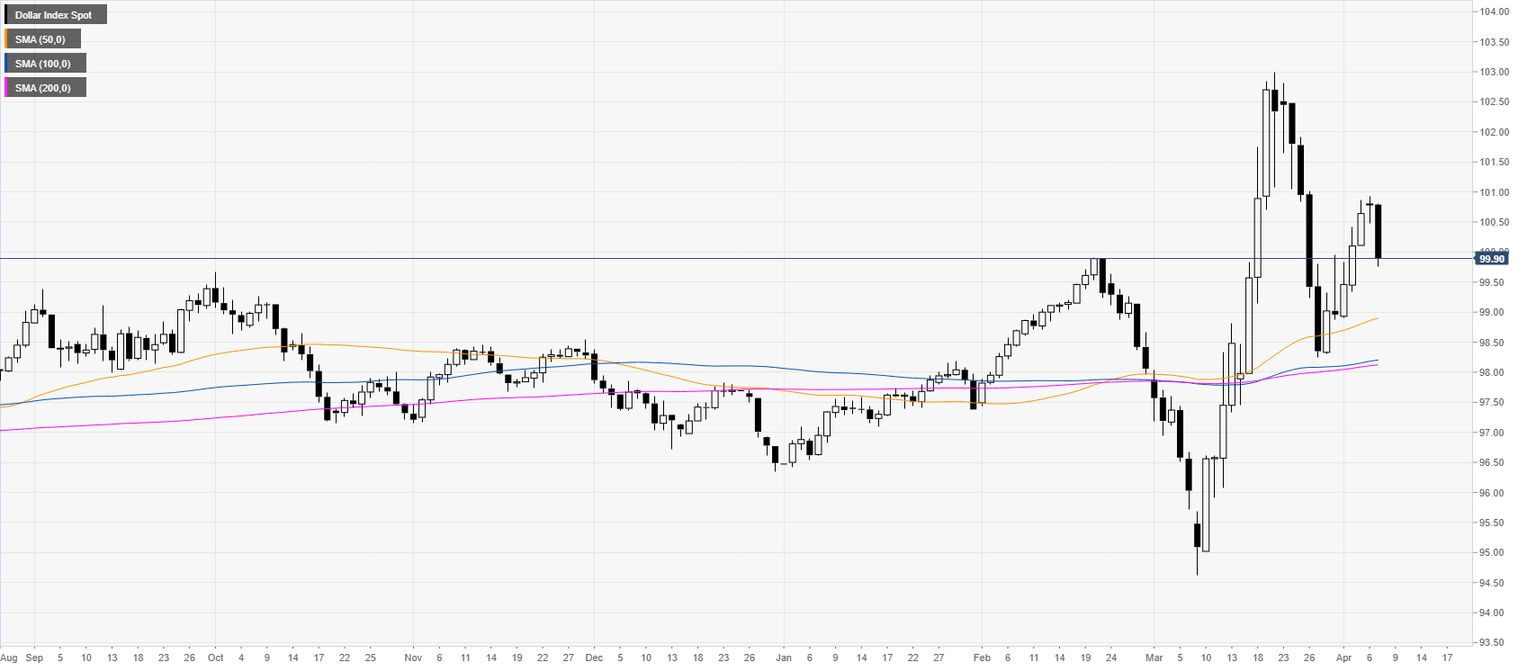The width and height of the screenshot is (1536, 669).
Task: Select the Sep label on the date axis
Action: pos(35,660)
